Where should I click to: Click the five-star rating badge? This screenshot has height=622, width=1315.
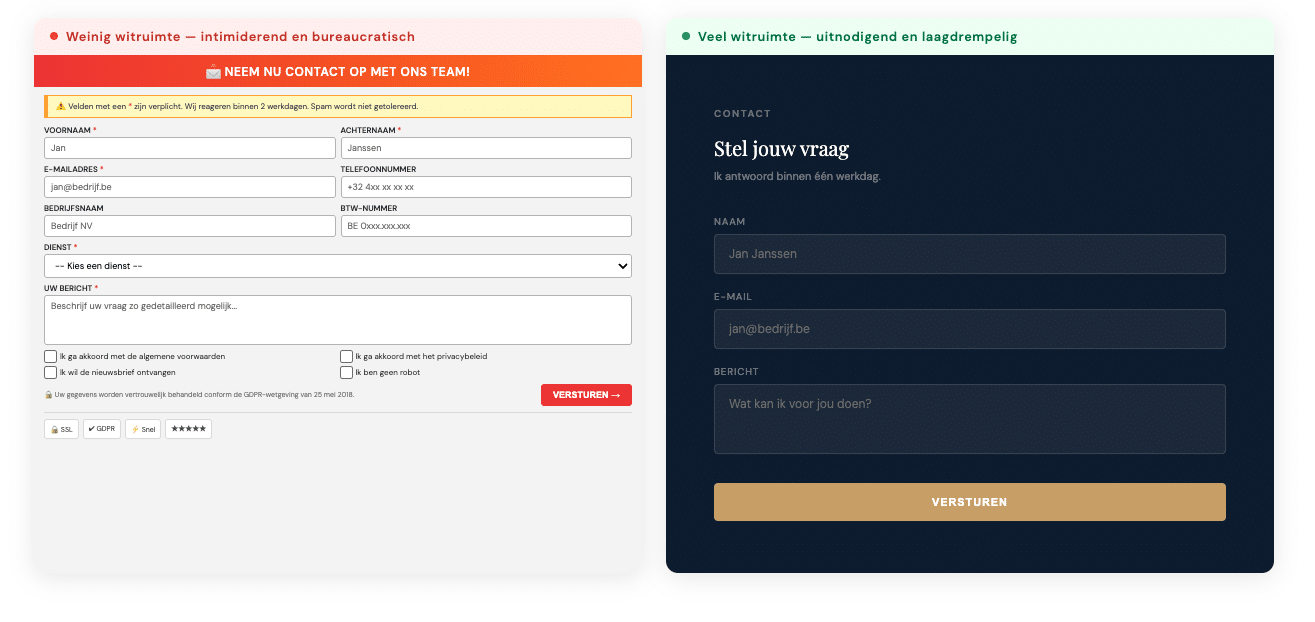point(188,429)
